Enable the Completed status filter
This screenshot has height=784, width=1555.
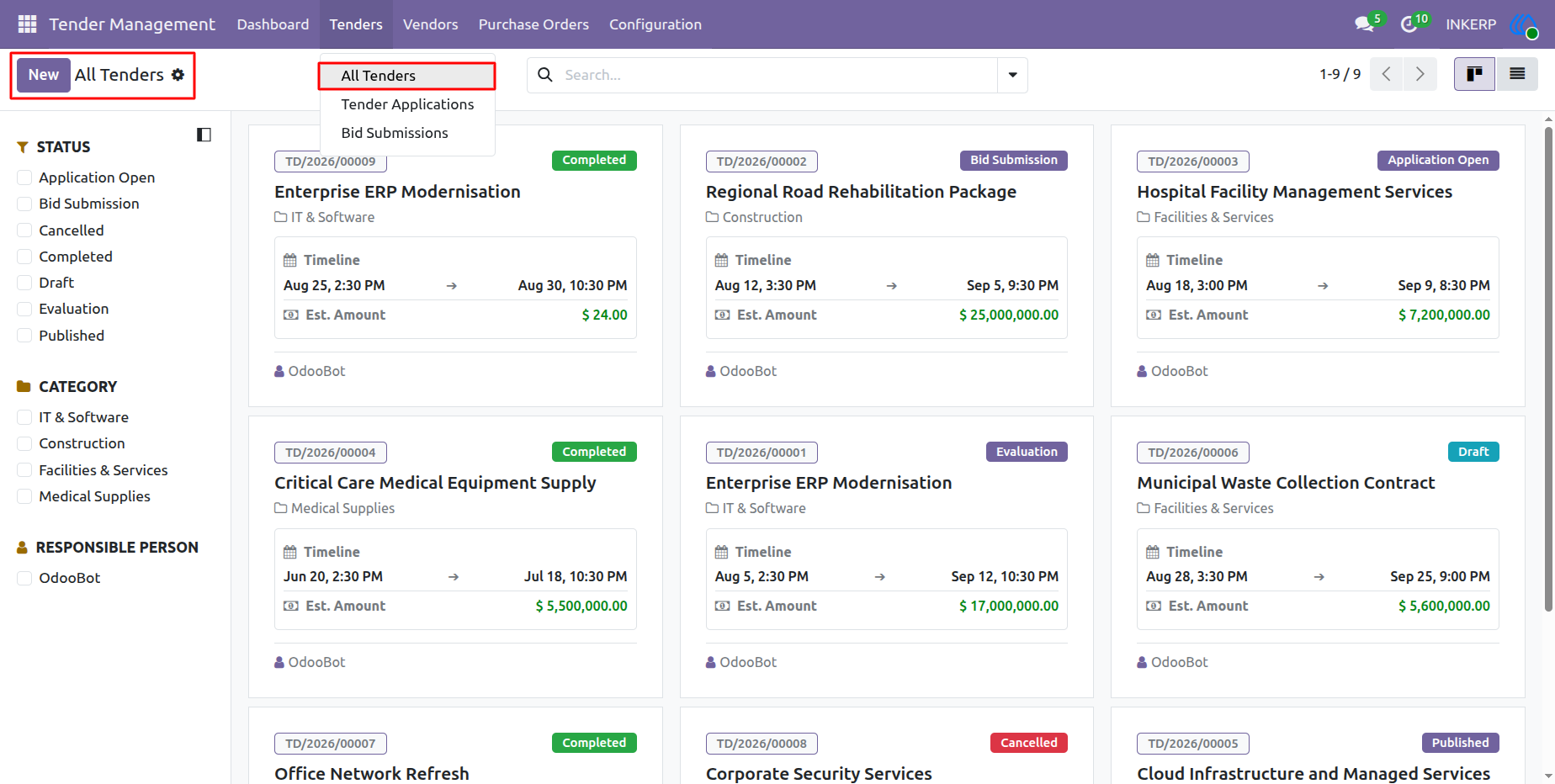coord(24,257)
